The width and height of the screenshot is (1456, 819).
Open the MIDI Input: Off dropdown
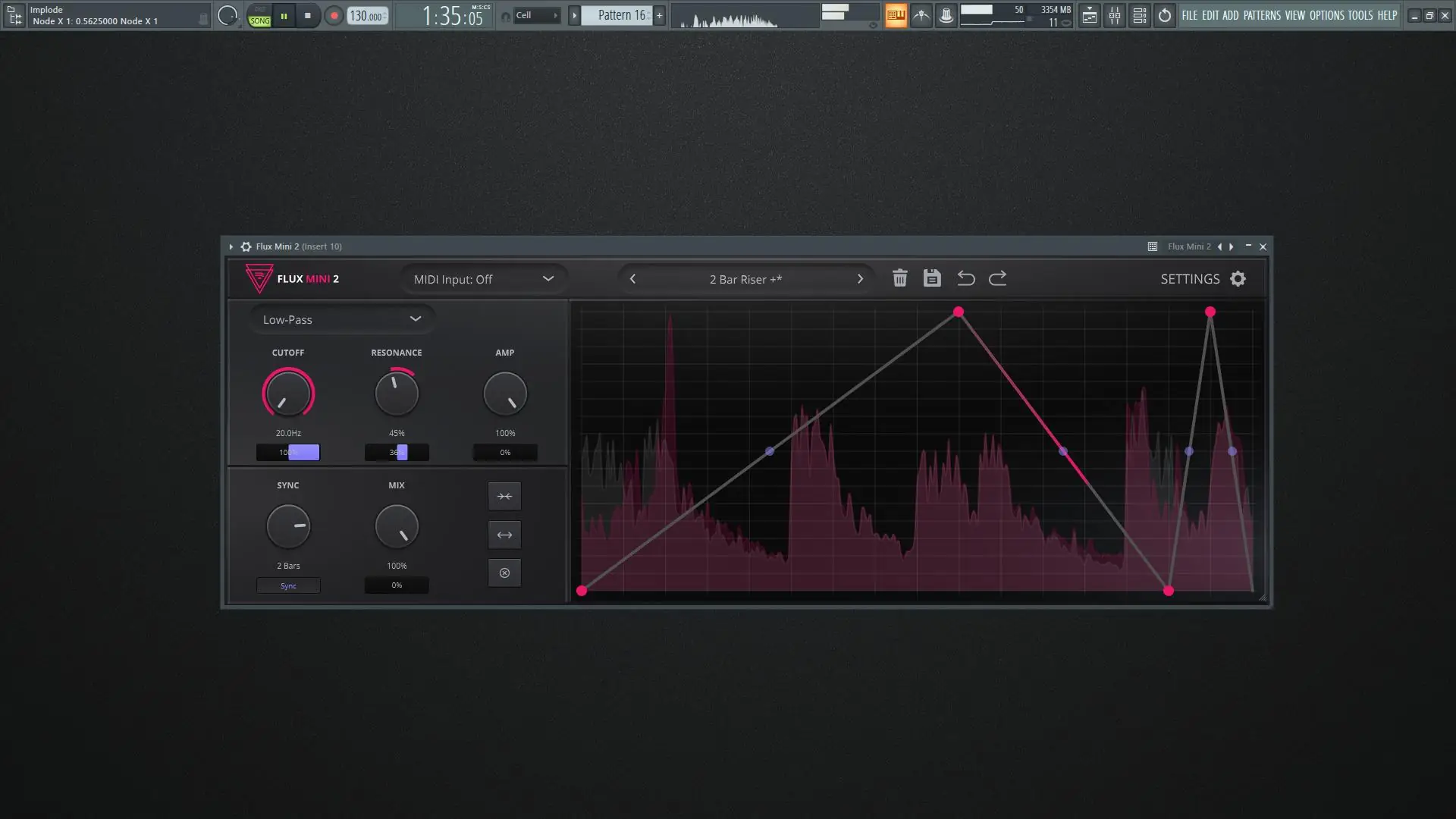(483, 279)
